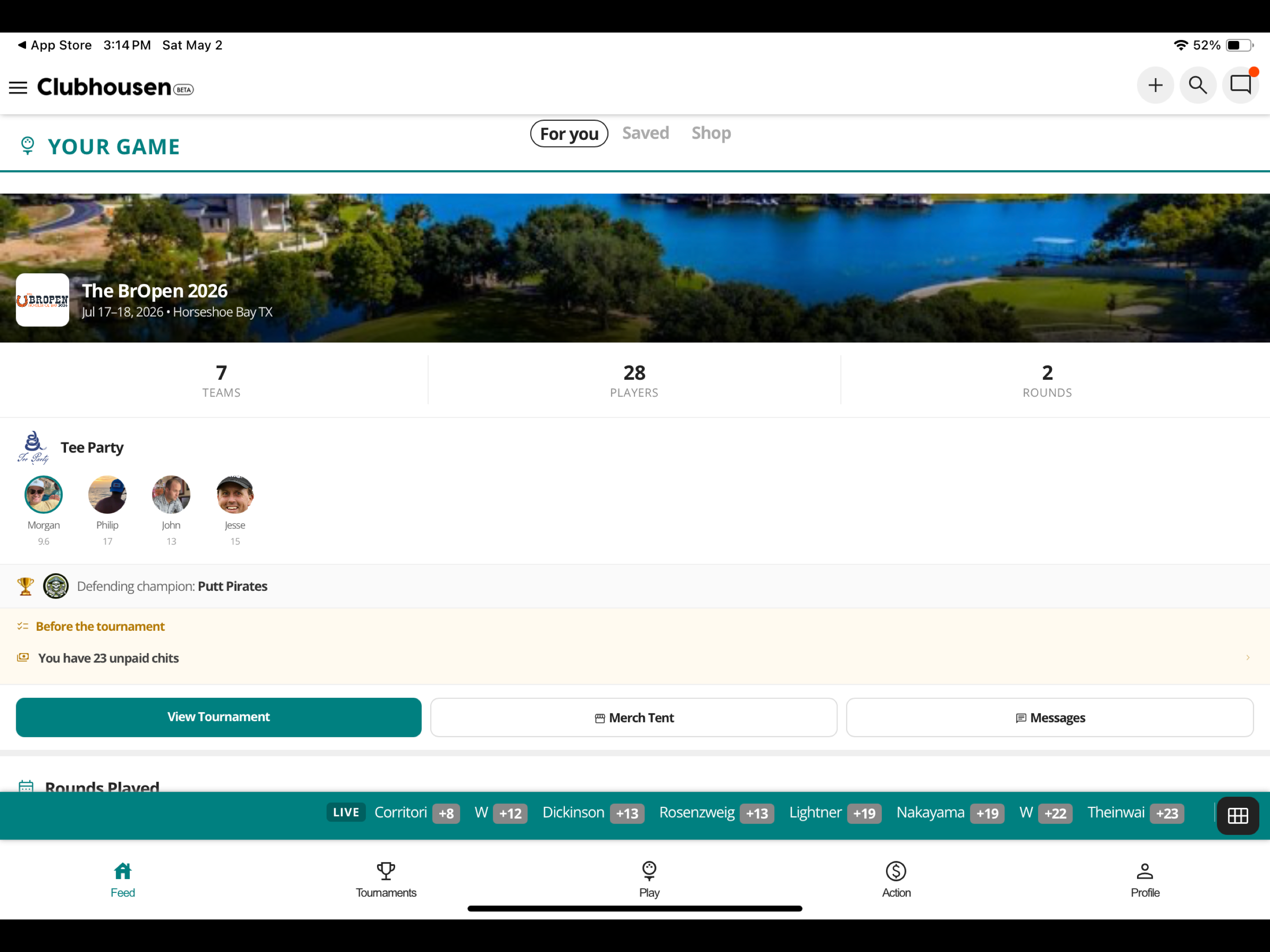This screenshot has width=1270, height=952.
Task: Tap the Clubhousen logo
Action: (x=115, y=87)
